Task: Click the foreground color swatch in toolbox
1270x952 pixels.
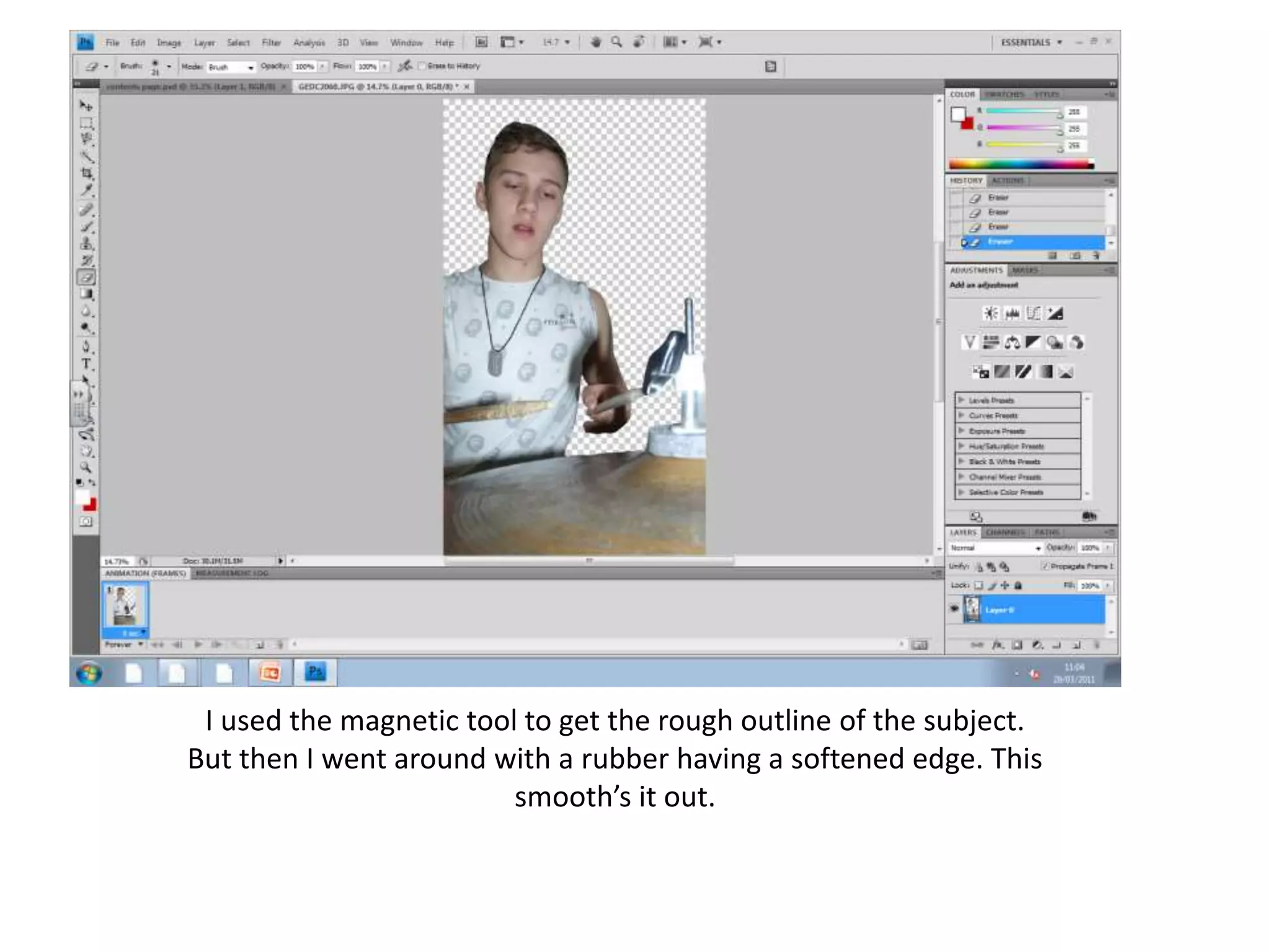Action: [x=82, y=497]
